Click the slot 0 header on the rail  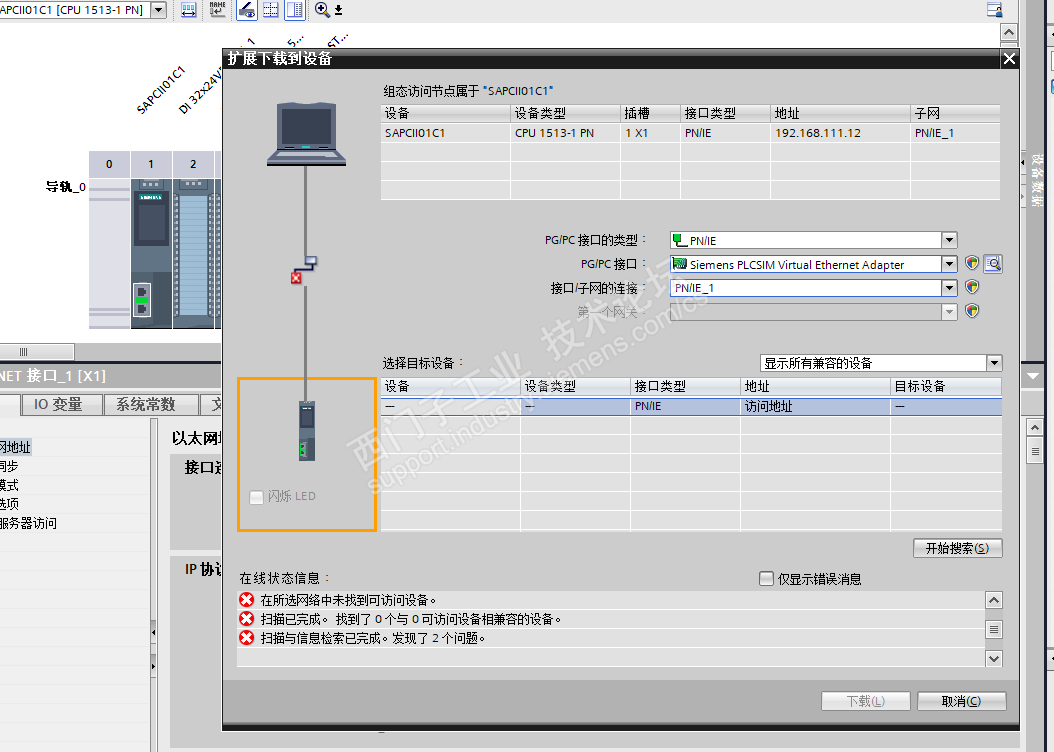pyautogui.click(x=109, y=164)
